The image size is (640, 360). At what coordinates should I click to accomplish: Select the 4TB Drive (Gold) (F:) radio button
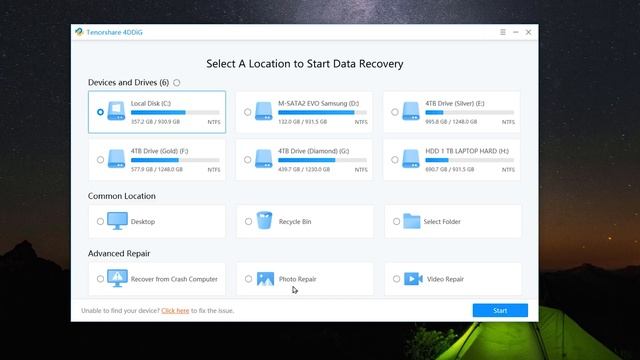(x=100, y=160)
